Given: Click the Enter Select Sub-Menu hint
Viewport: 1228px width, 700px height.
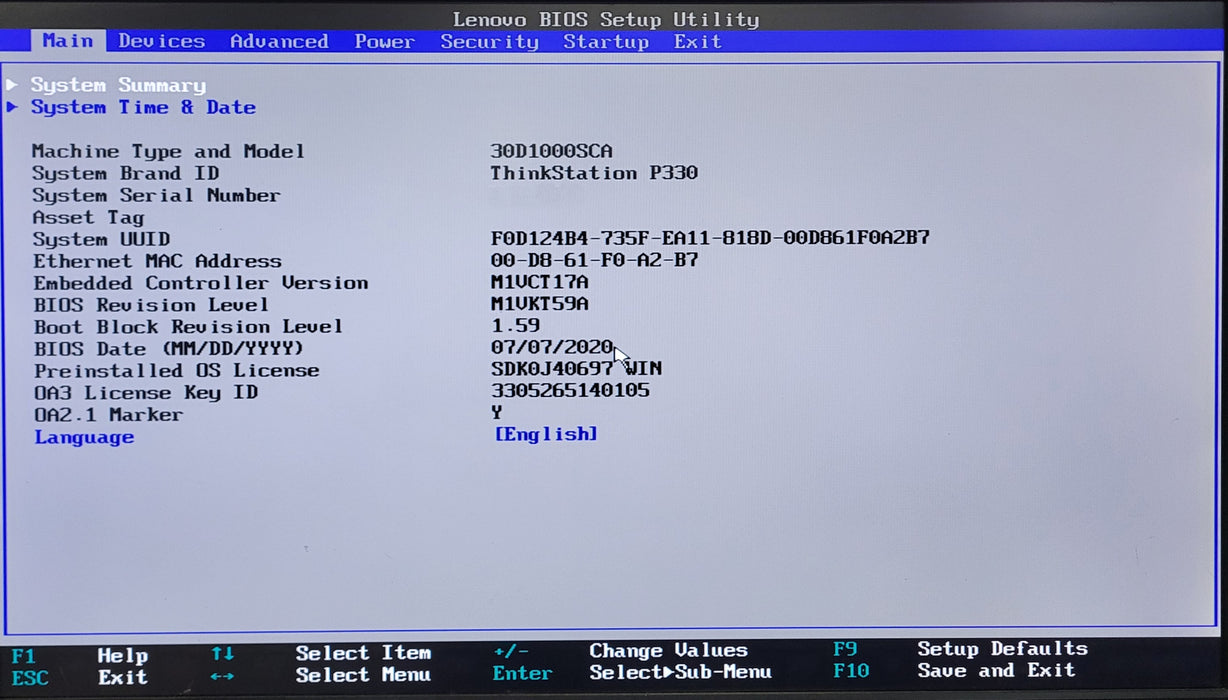Looking at the screenshot, I should [x=632, y=673].
